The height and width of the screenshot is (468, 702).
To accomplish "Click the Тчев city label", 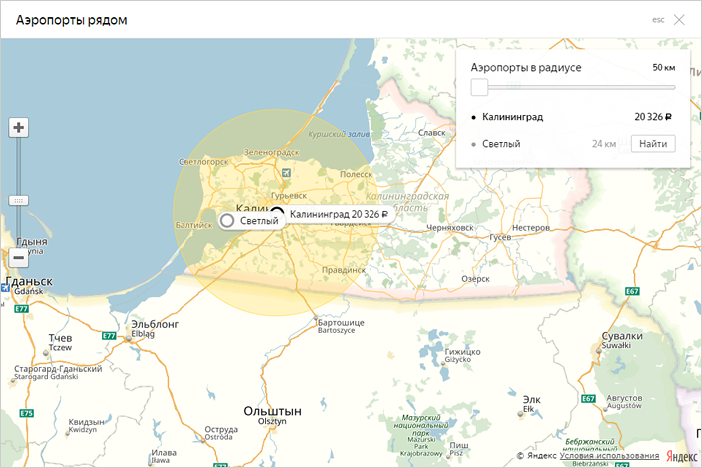I will coord(60,338).
